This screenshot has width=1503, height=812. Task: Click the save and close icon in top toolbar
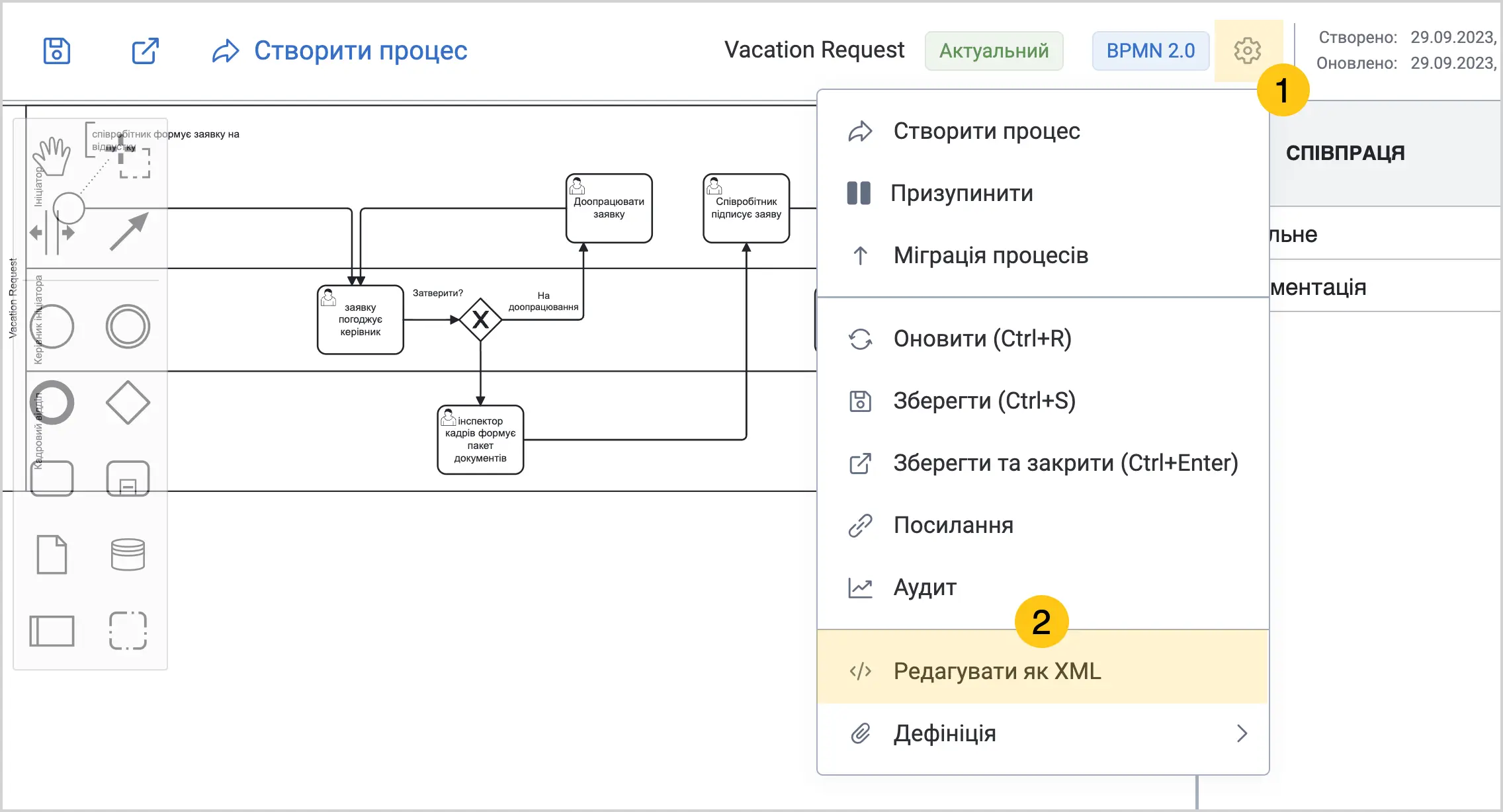145,51
